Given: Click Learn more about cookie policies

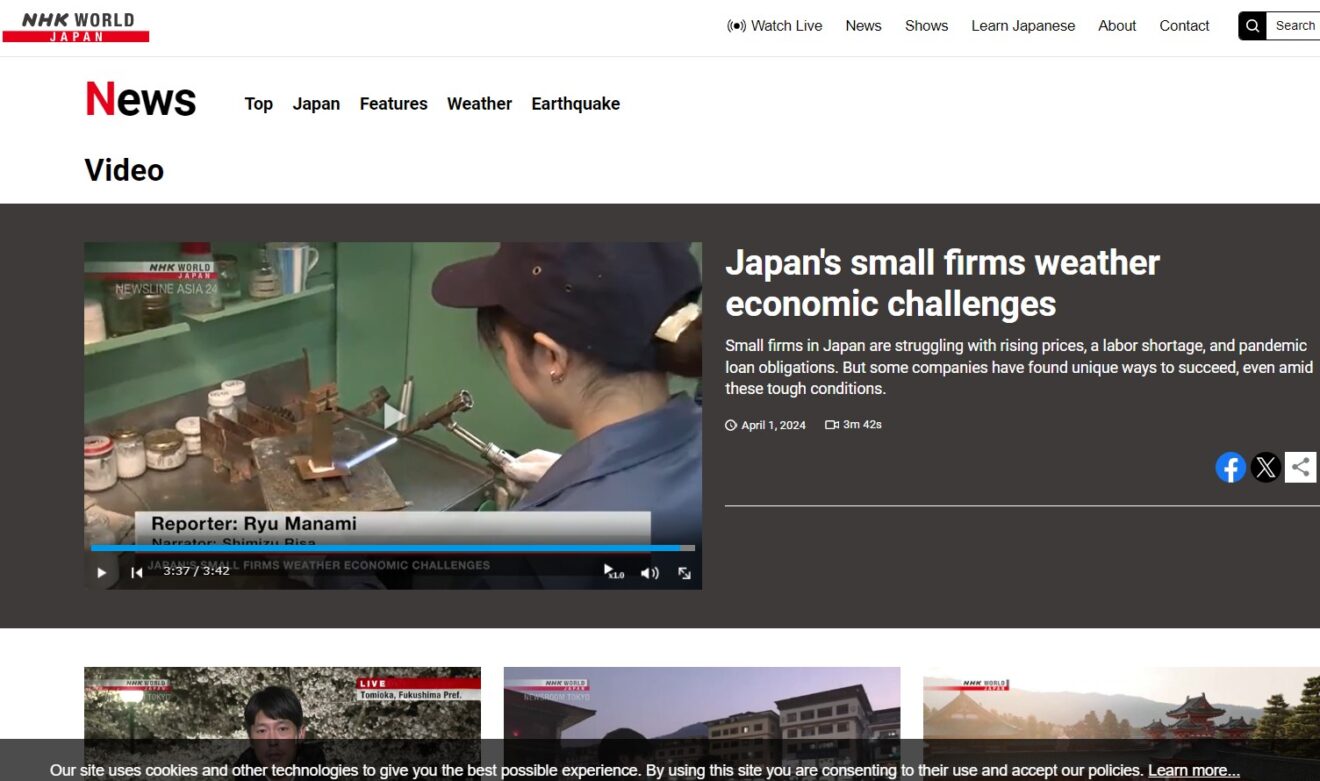Looking at the screenshot, I should pos(1192,770).
